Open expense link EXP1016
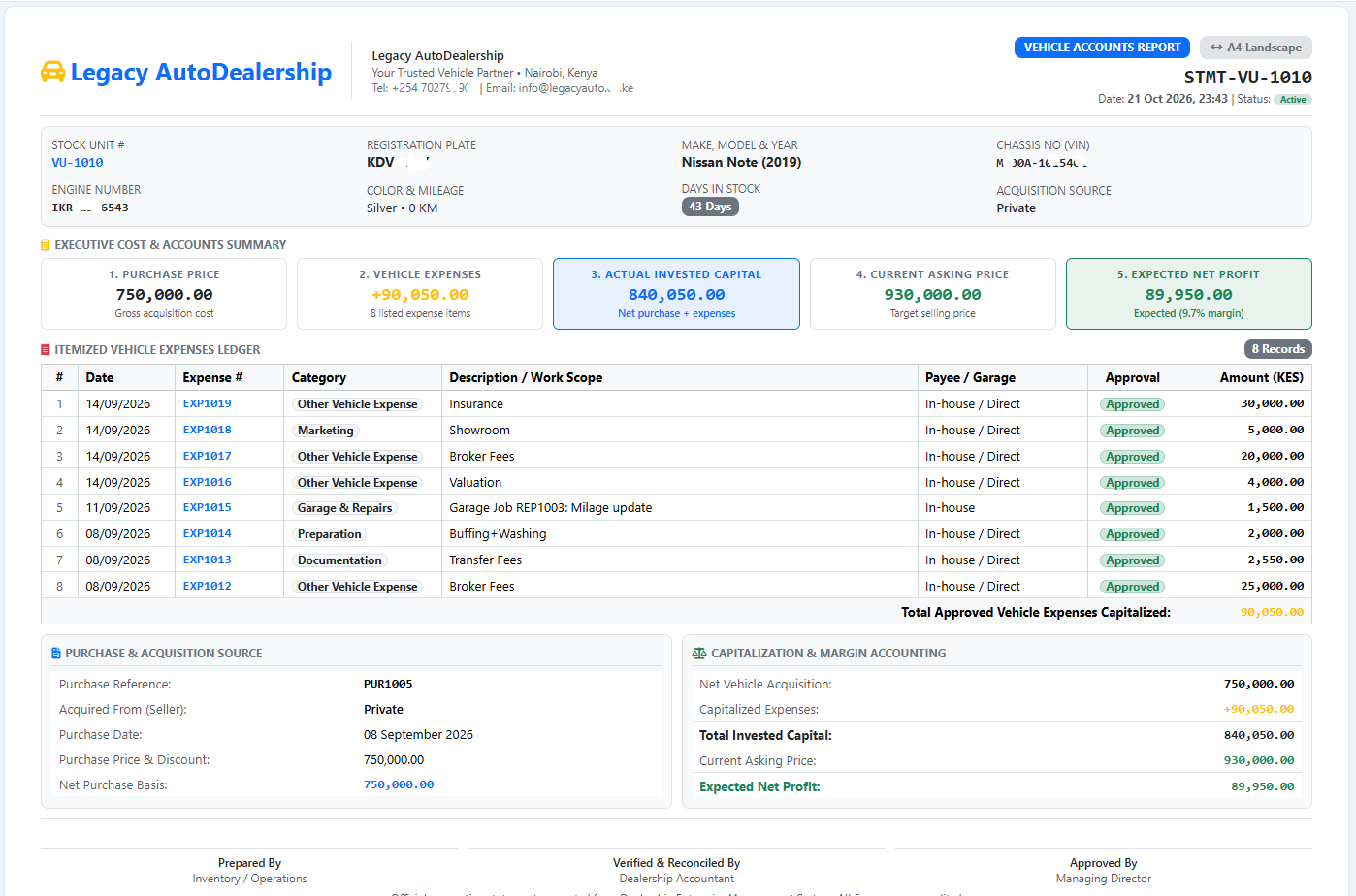This screenshot has height=896, width=1356. point(208,482)
